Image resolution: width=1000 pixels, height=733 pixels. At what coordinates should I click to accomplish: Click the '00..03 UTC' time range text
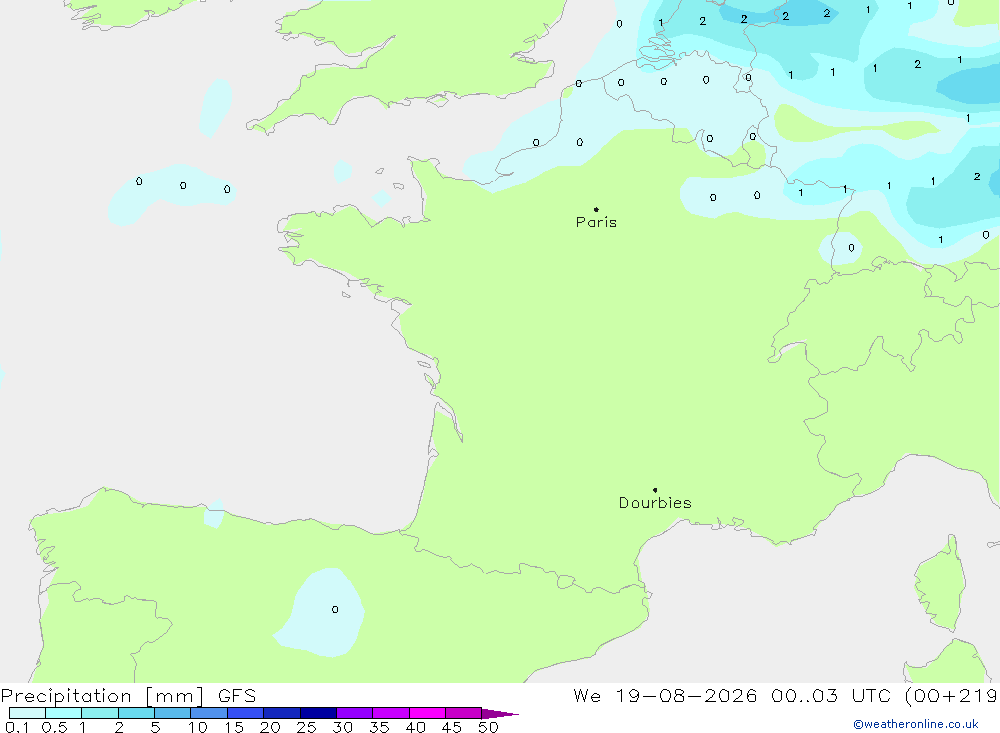coord(830,695)
